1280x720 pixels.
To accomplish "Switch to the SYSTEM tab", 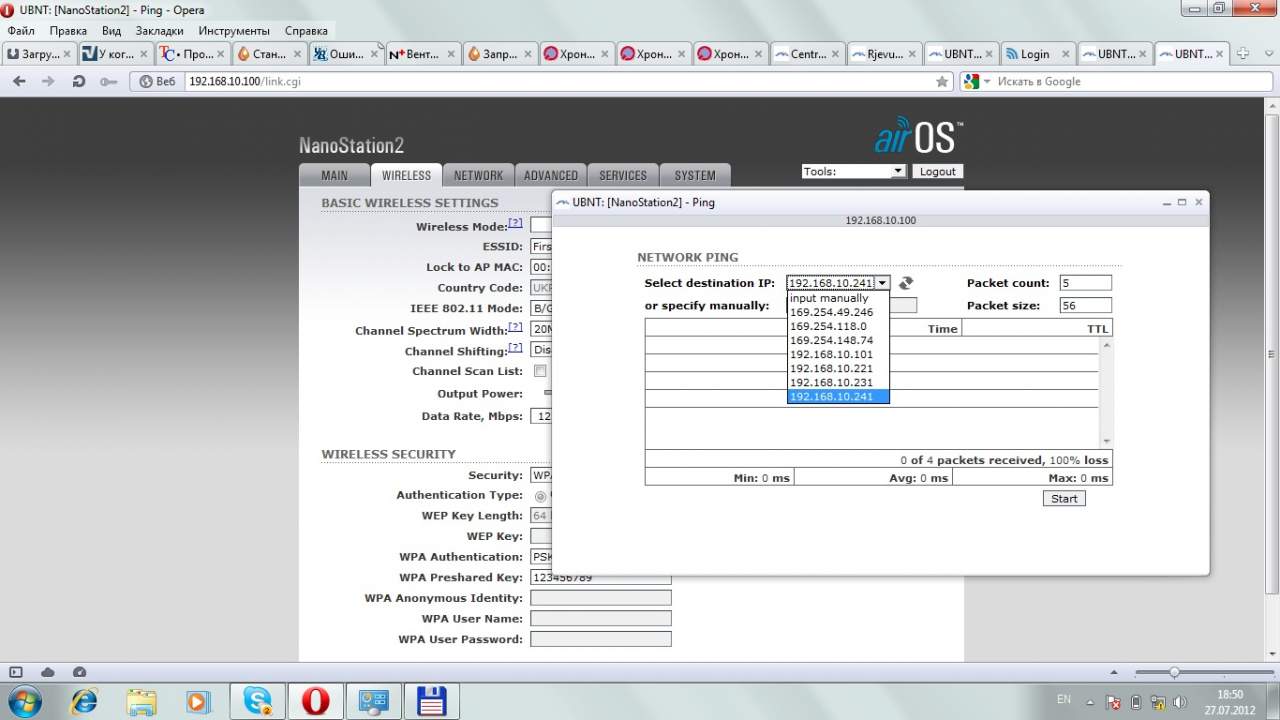I will (695, 175).
